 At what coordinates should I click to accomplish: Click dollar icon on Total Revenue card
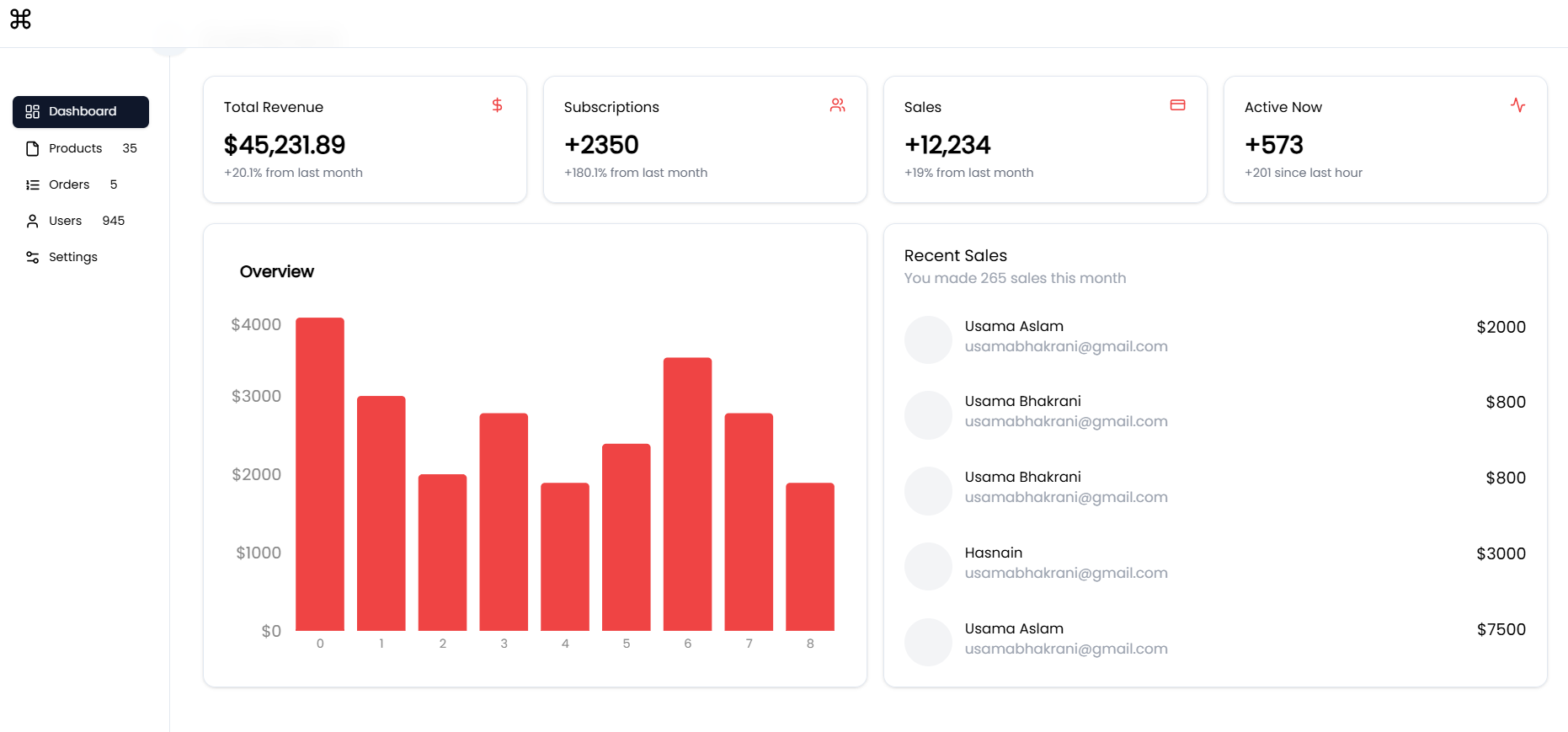[x=498, y=105]
